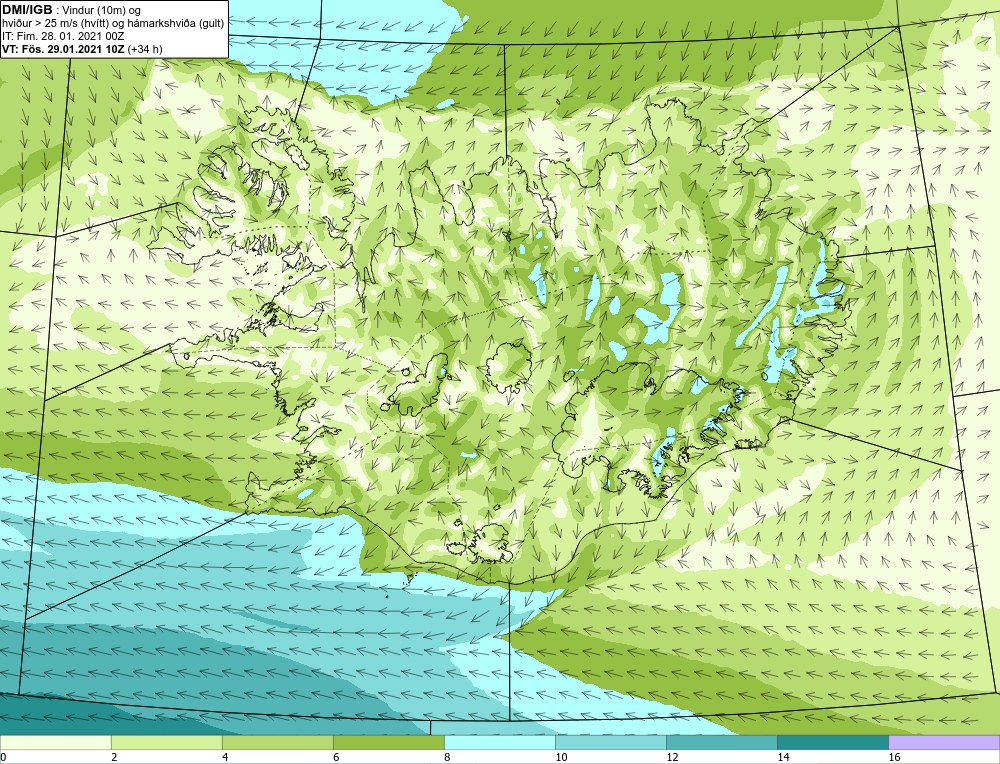The image size is (1000, 764).
Task: Click the 10–12 m/s turquoise legend swatch
Action: click(610, 742)
